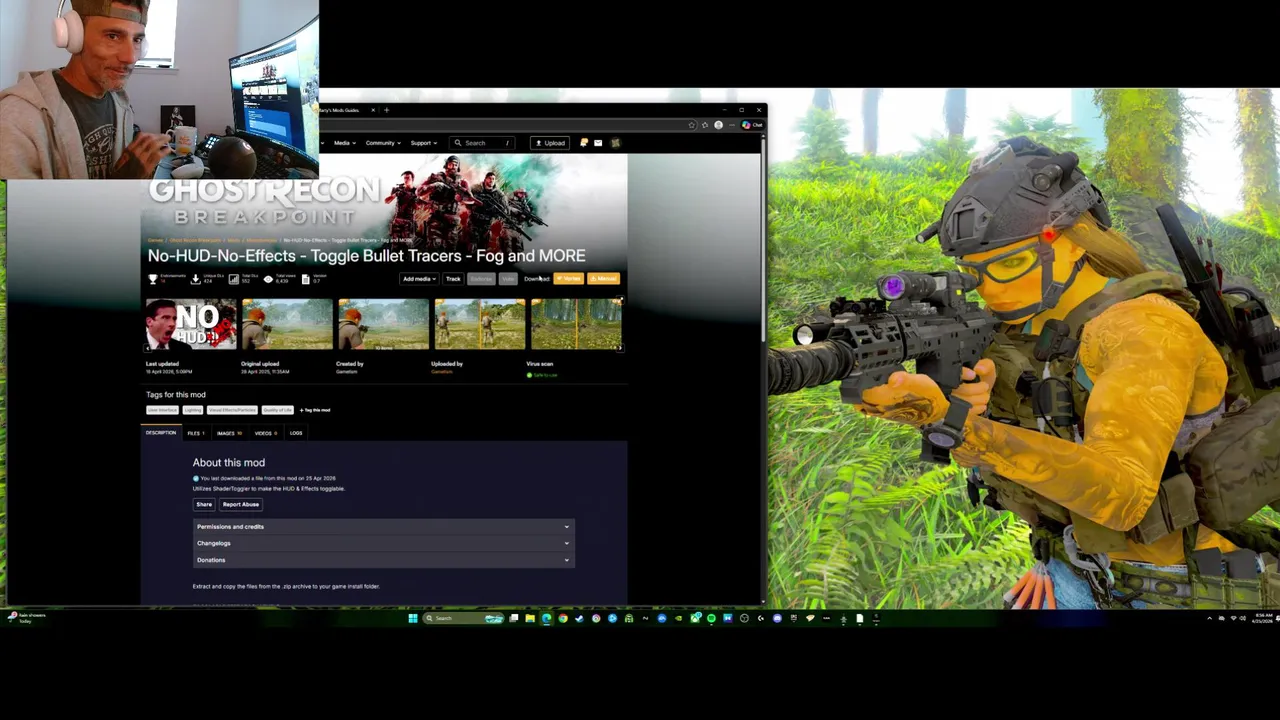The height and width of the screenshot is (720, 1280).
Task: Open Task View from the taskbar
Action: pos(513,618)
